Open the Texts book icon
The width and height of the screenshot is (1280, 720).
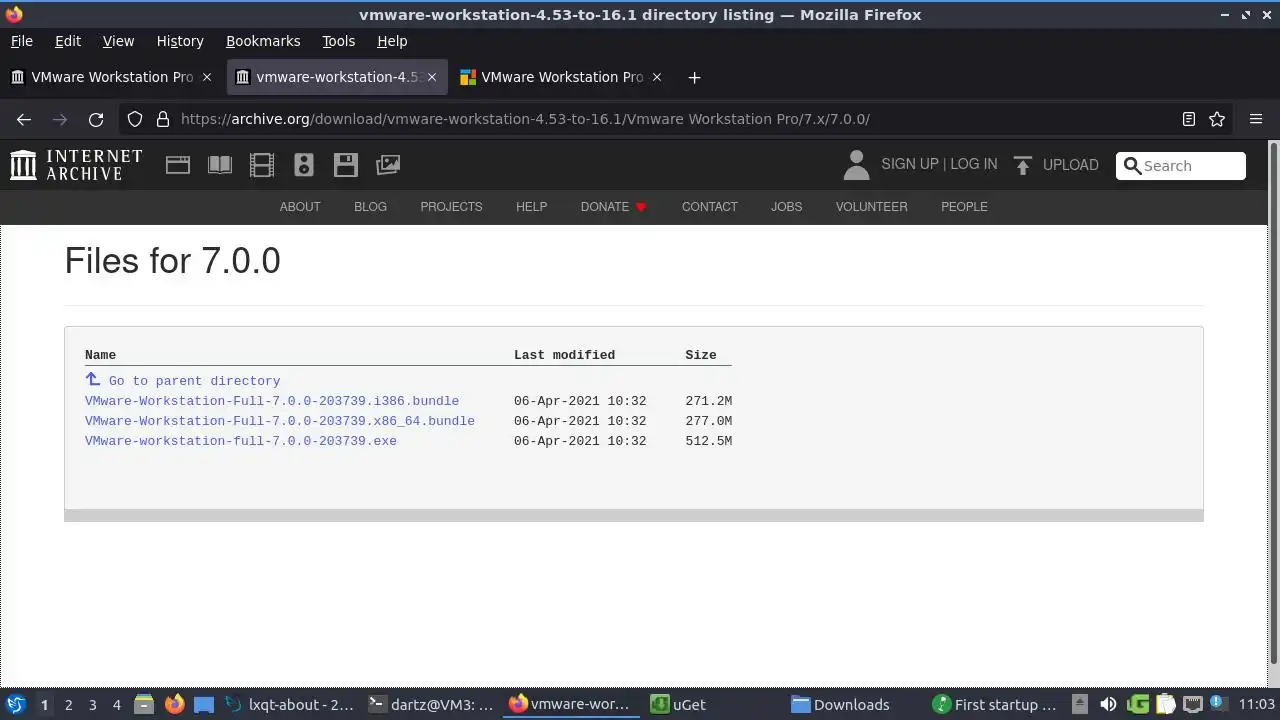pyautogui.click(x=220, y=165)
